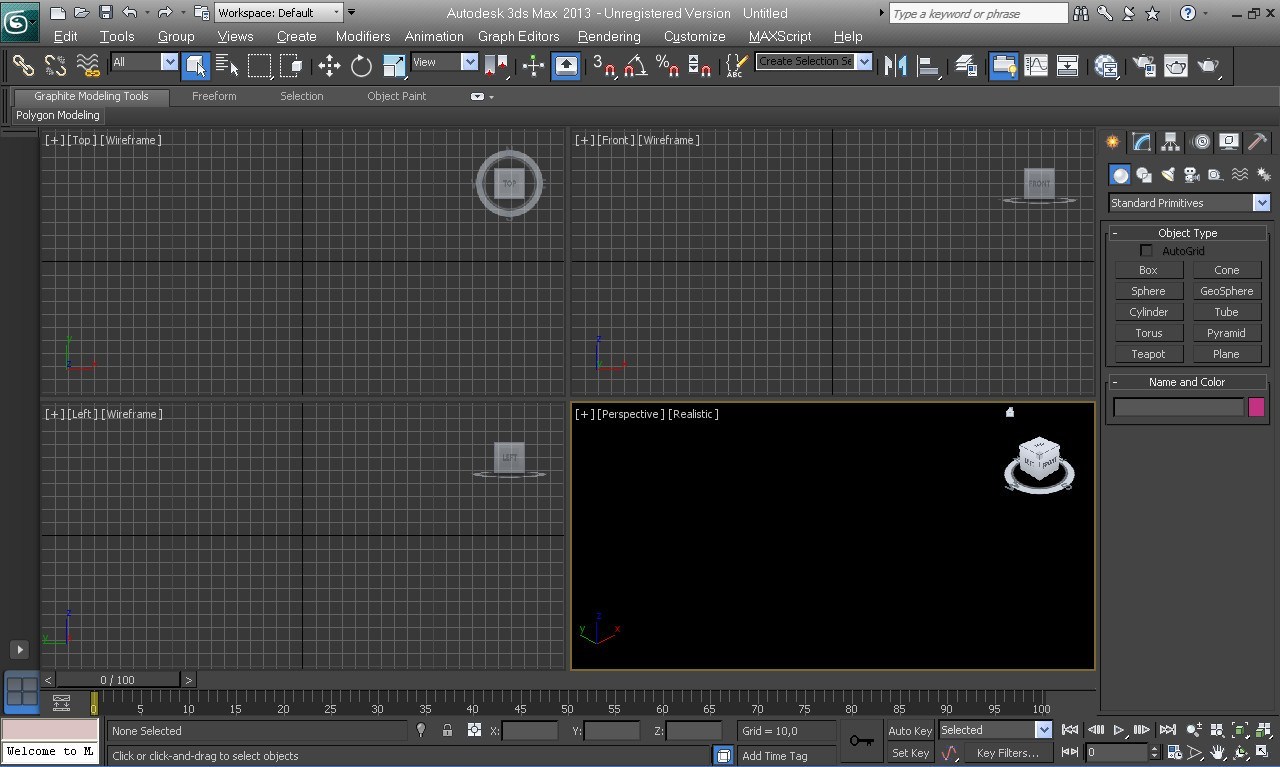
Task: Enable the AutoGrid checkbox
Action: (x=1146, y=251)
